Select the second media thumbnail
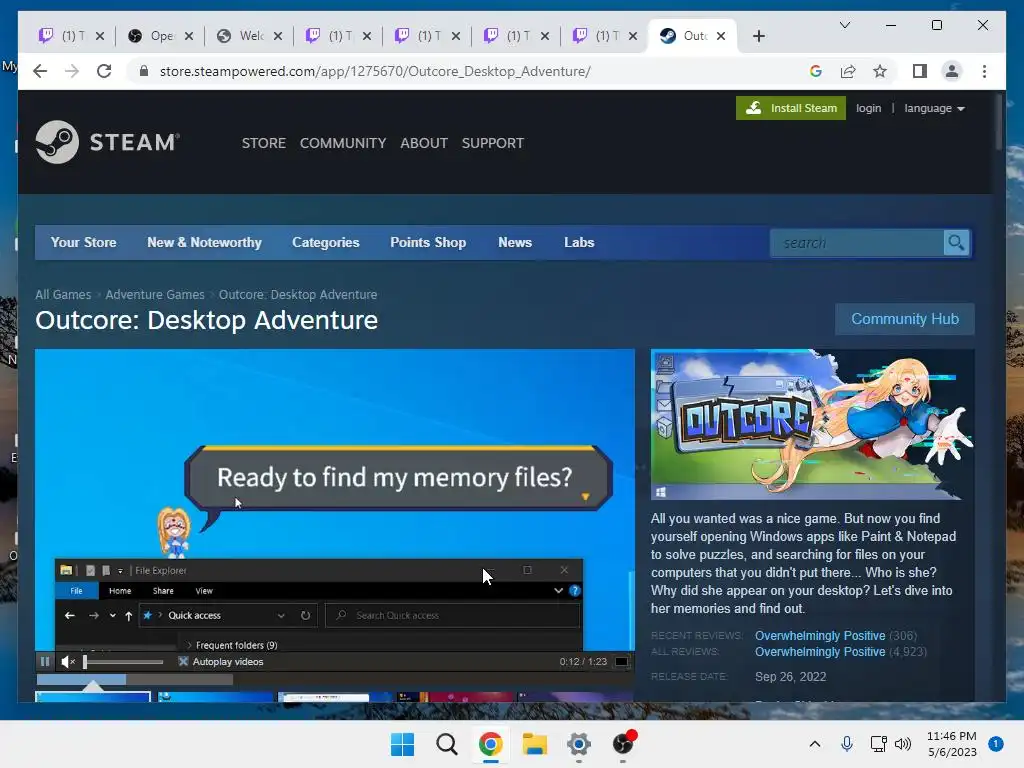Screen dimensions: 1024x768 click(216, 697)
